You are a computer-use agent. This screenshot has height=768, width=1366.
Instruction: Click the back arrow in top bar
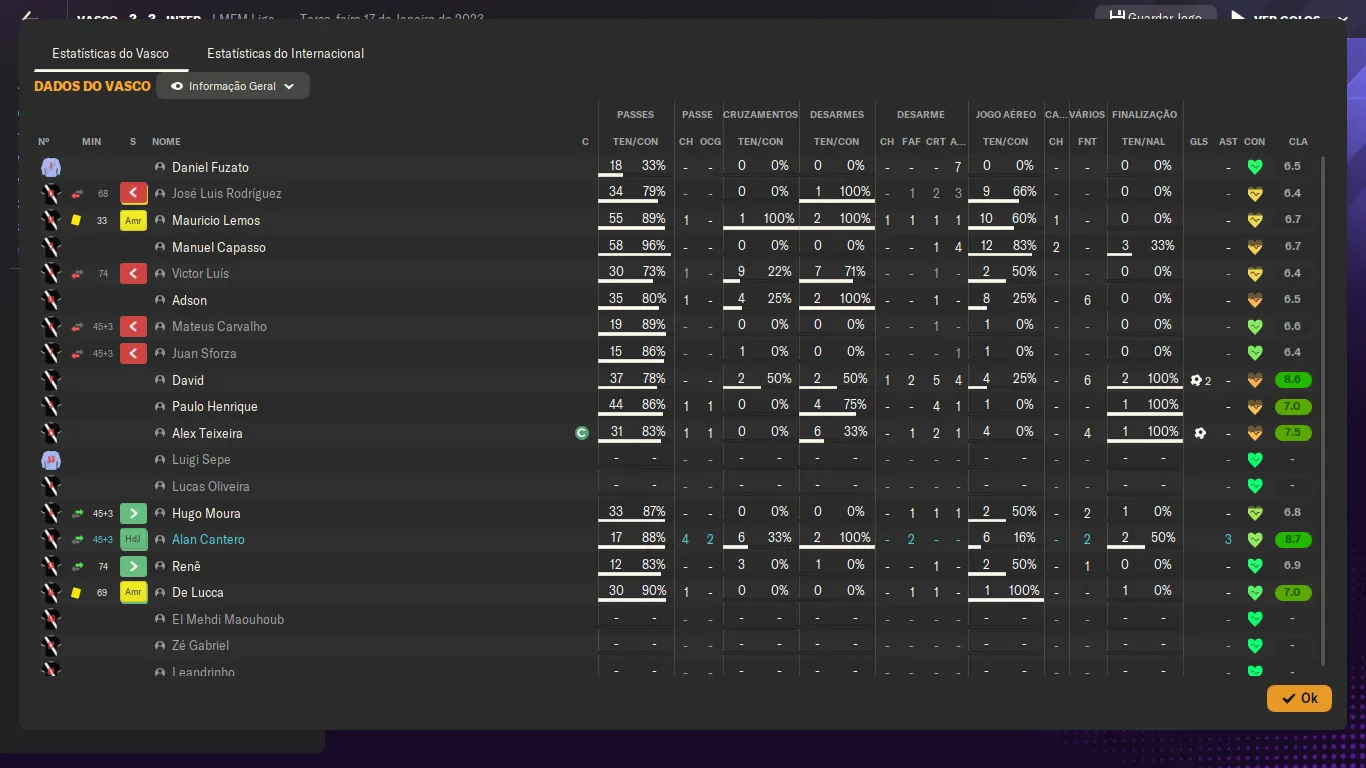(29, 16)
